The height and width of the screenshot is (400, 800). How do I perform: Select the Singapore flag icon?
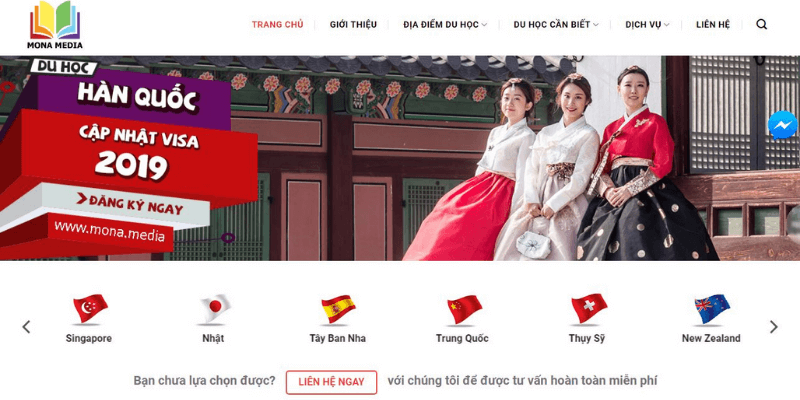[x=90, y=309]
